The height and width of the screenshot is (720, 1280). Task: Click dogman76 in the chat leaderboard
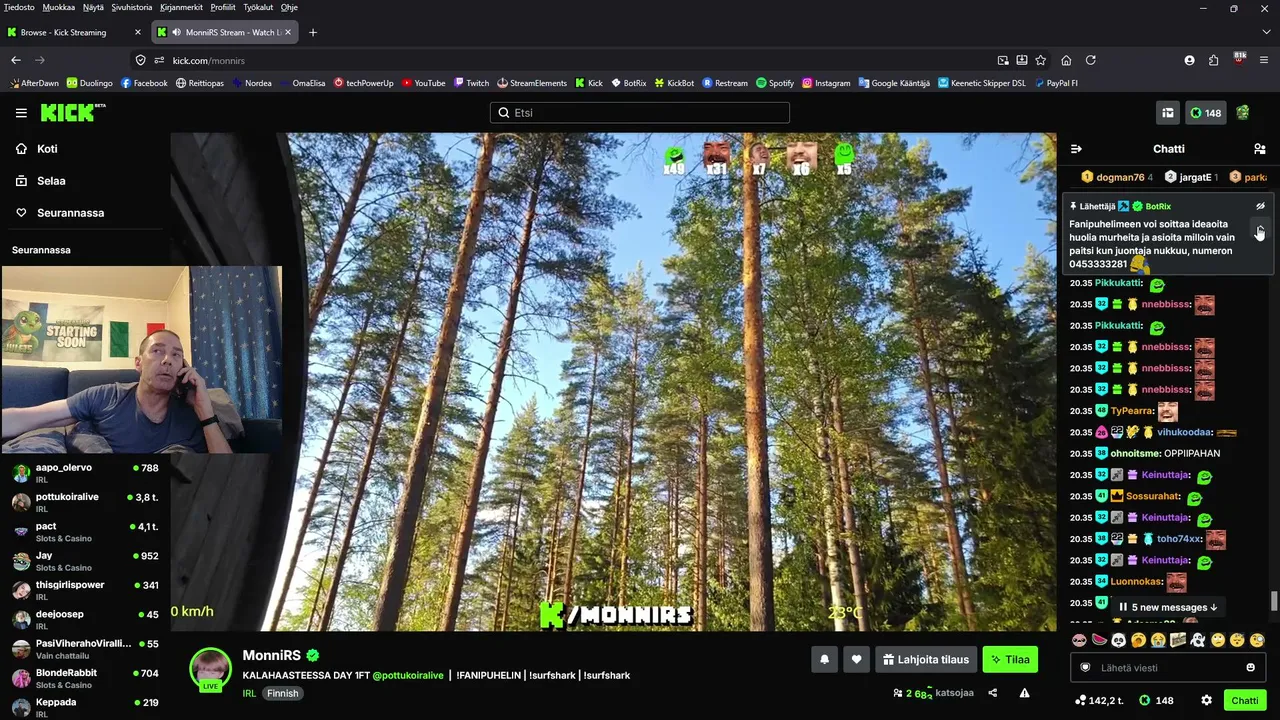1117,177
